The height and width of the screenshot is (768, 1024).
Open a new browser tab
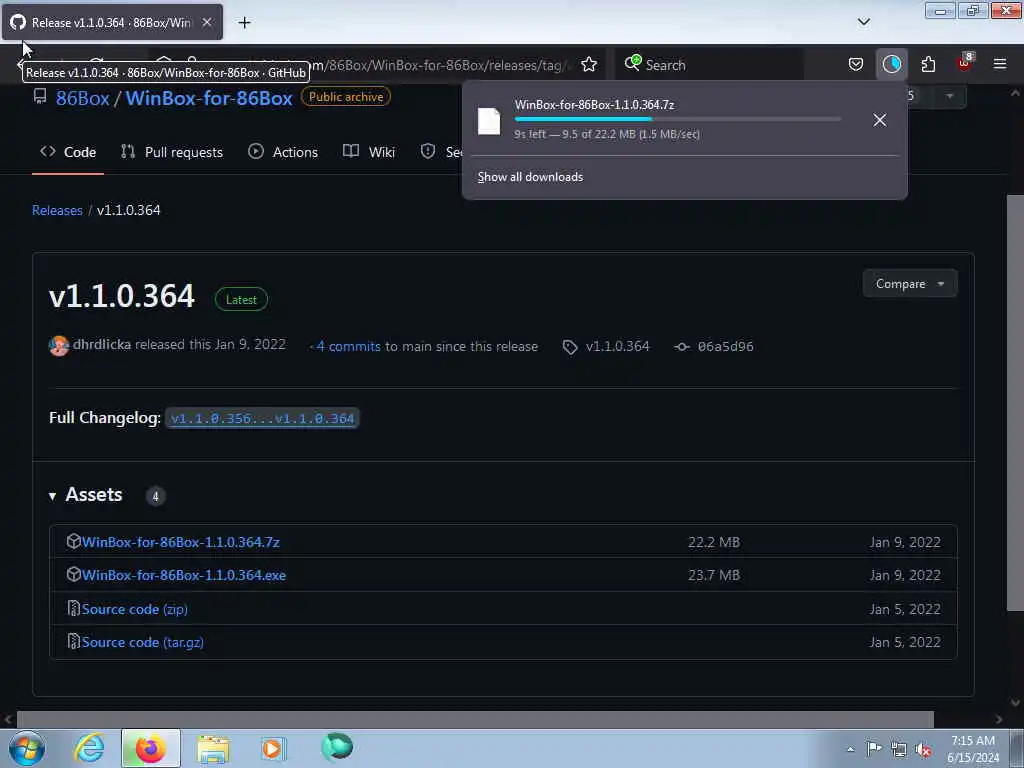(244, 23)
